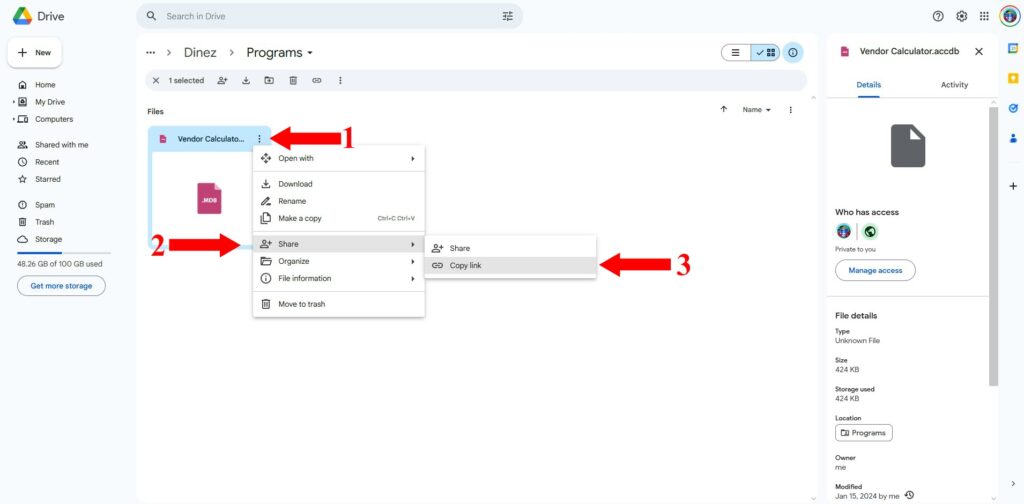Expand the Open with submenu
Image resolution: width=1024 pixels, height=504 pixels.
coord(338,158)
